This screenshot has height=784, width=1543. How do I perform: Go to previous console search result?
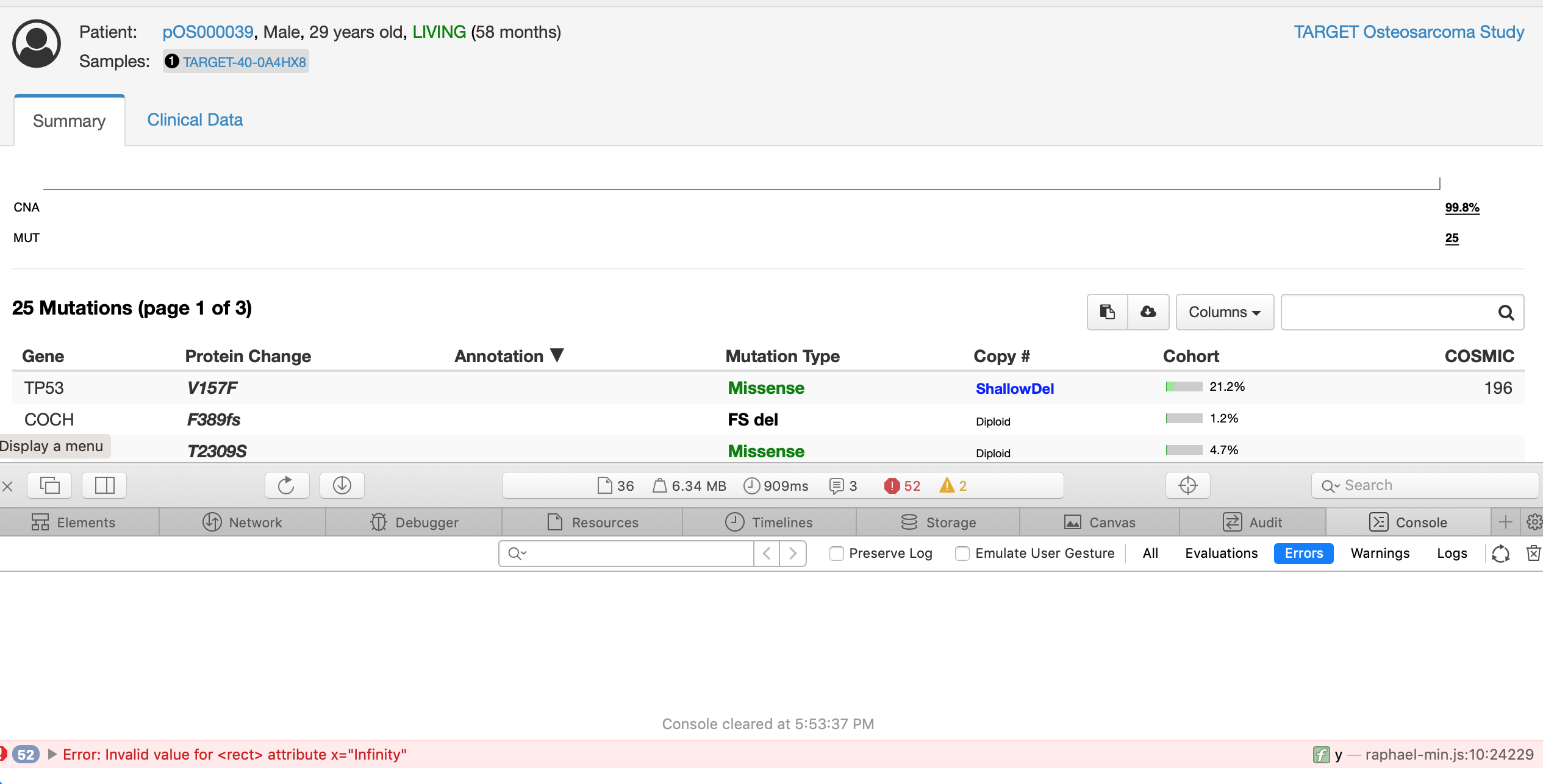767,553
